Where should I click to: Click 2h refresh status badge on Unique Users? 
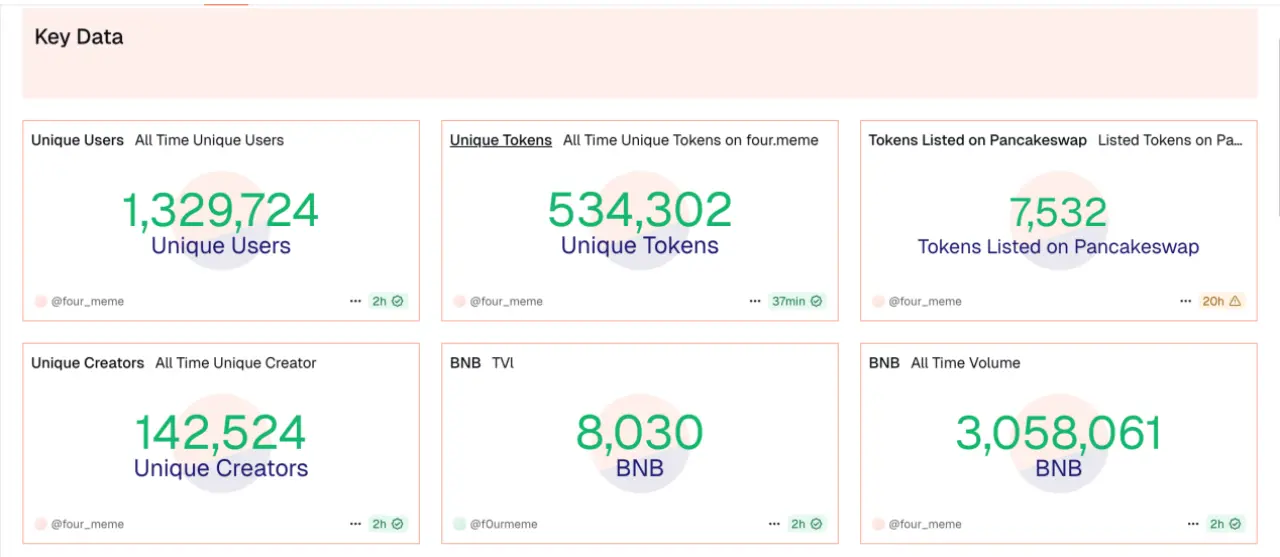click(388, 301)
